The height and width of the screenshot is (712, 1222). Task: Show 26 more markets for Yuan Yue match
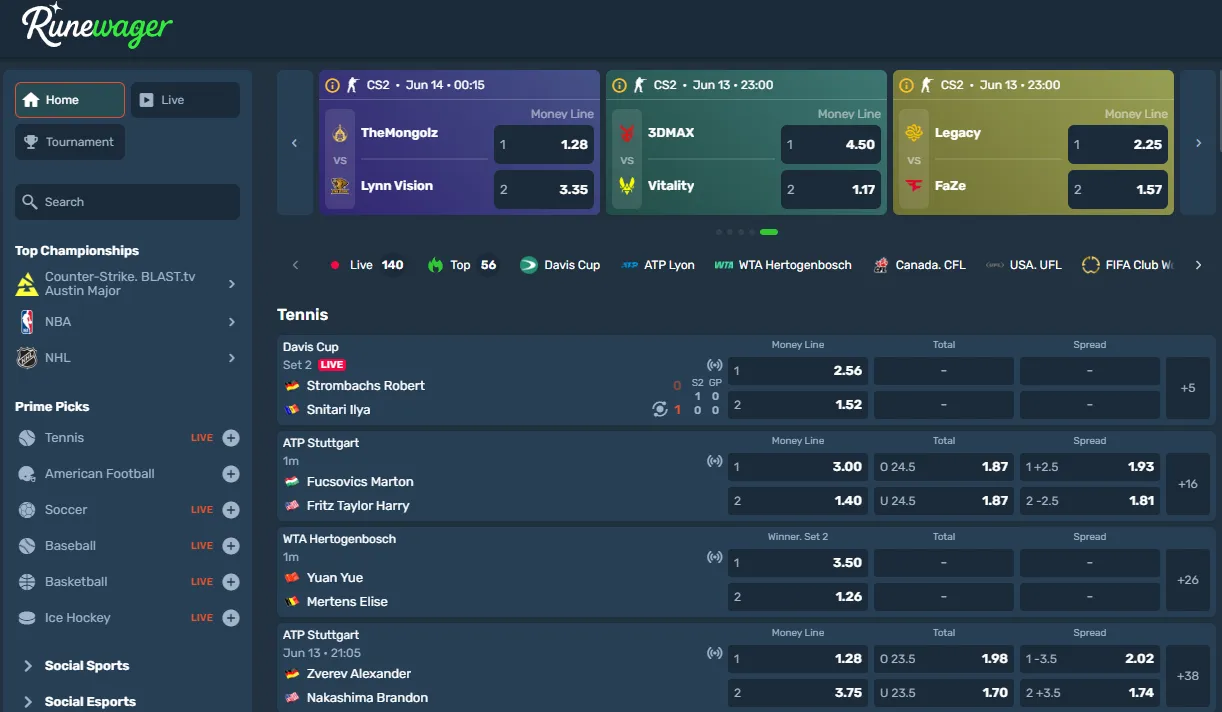coord(1188,580)
